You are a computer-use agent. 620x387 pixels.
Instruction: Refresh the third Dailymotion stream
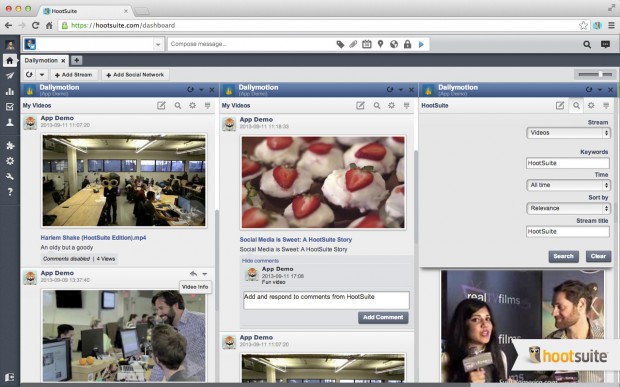589,90
